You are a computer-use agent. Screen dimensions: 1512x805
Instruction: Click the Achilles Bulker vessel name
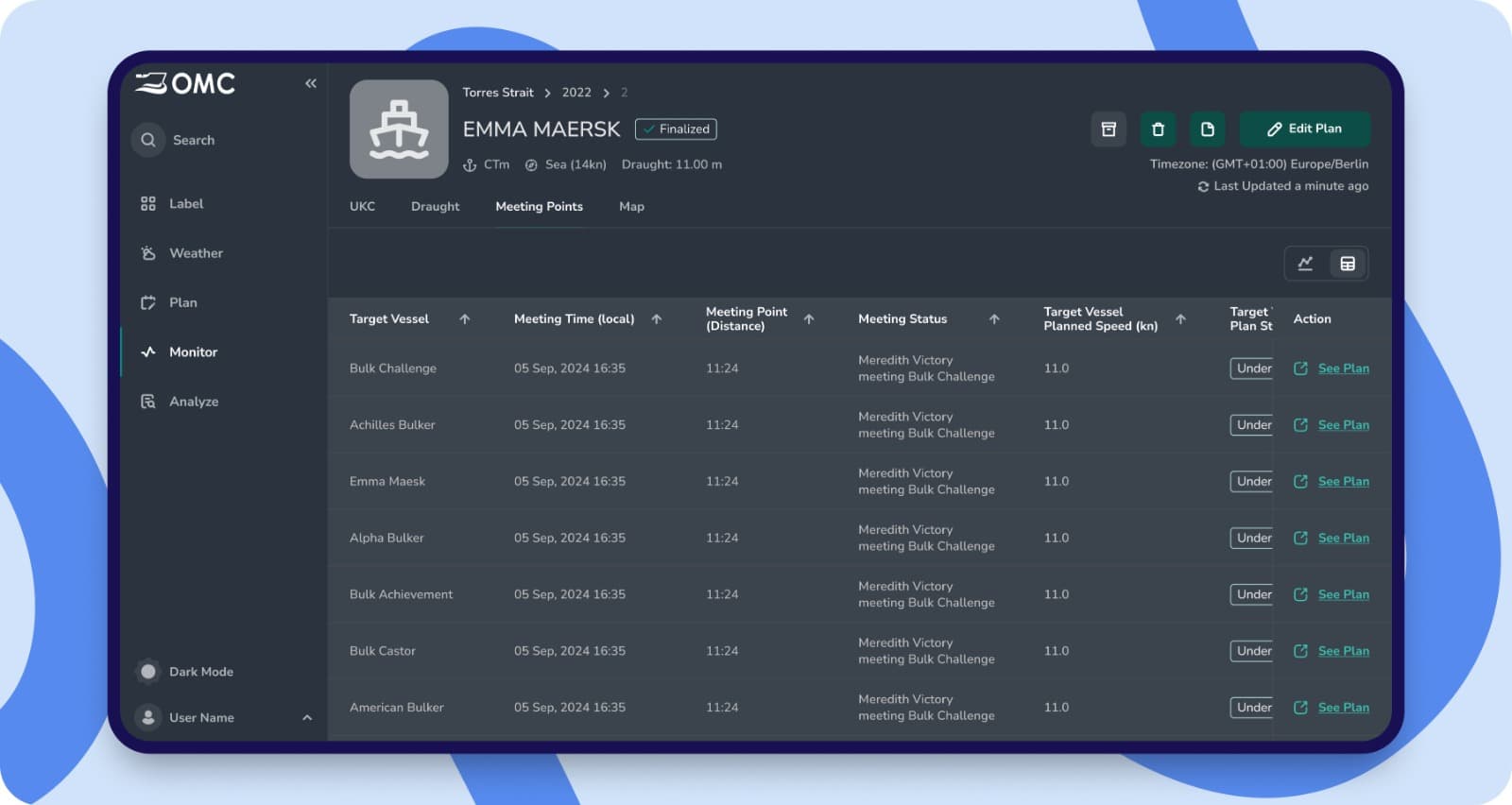coord(392,425)
